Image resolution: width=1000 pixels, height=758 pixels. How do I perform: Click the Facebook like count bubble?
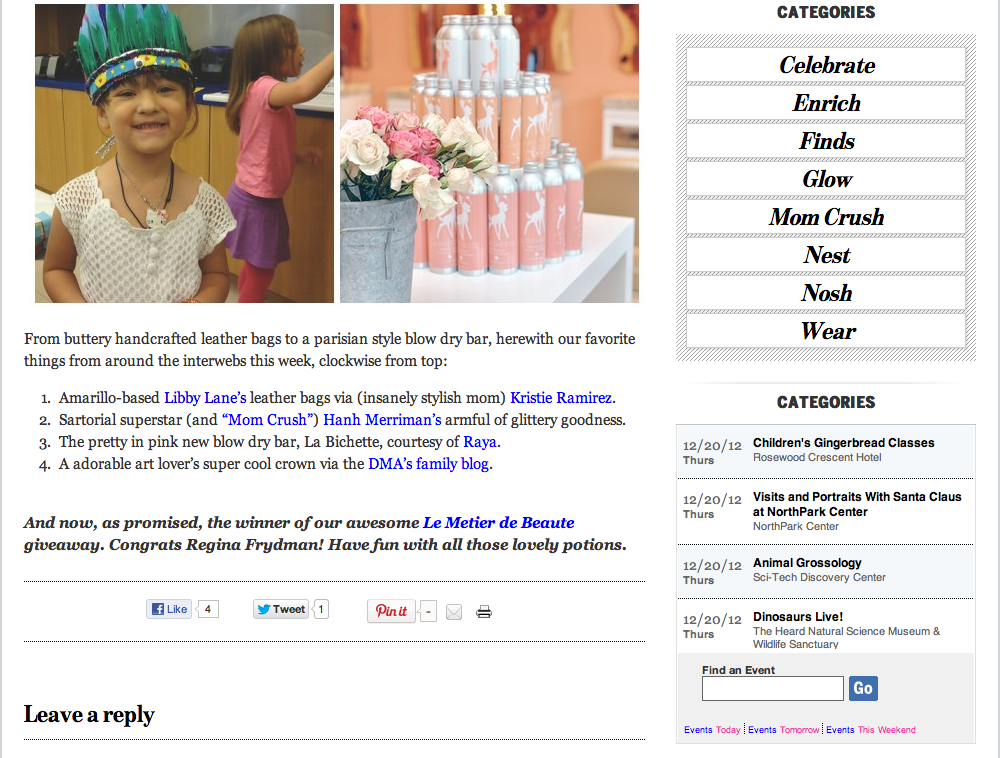point(207,609)
